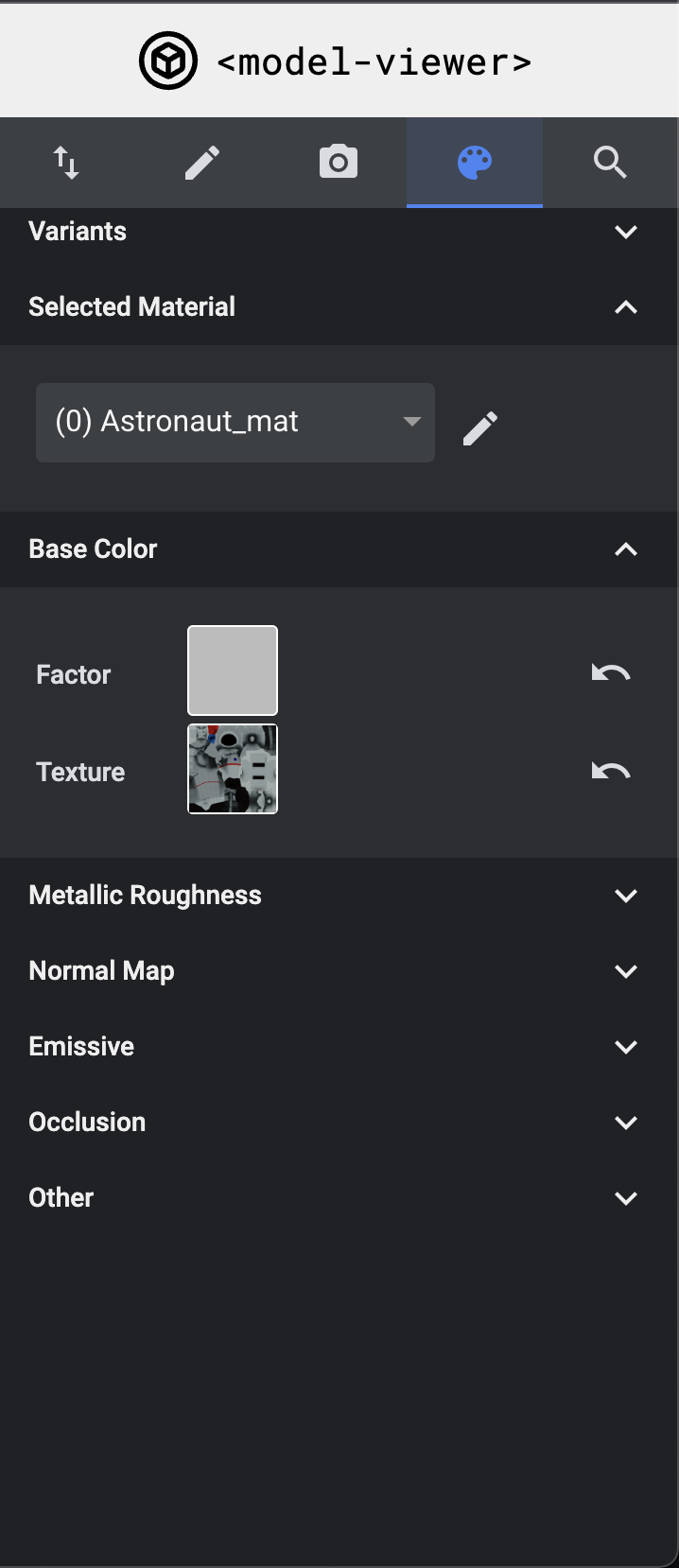
Task: Open the camera settings panel
Action: point(338,162)
